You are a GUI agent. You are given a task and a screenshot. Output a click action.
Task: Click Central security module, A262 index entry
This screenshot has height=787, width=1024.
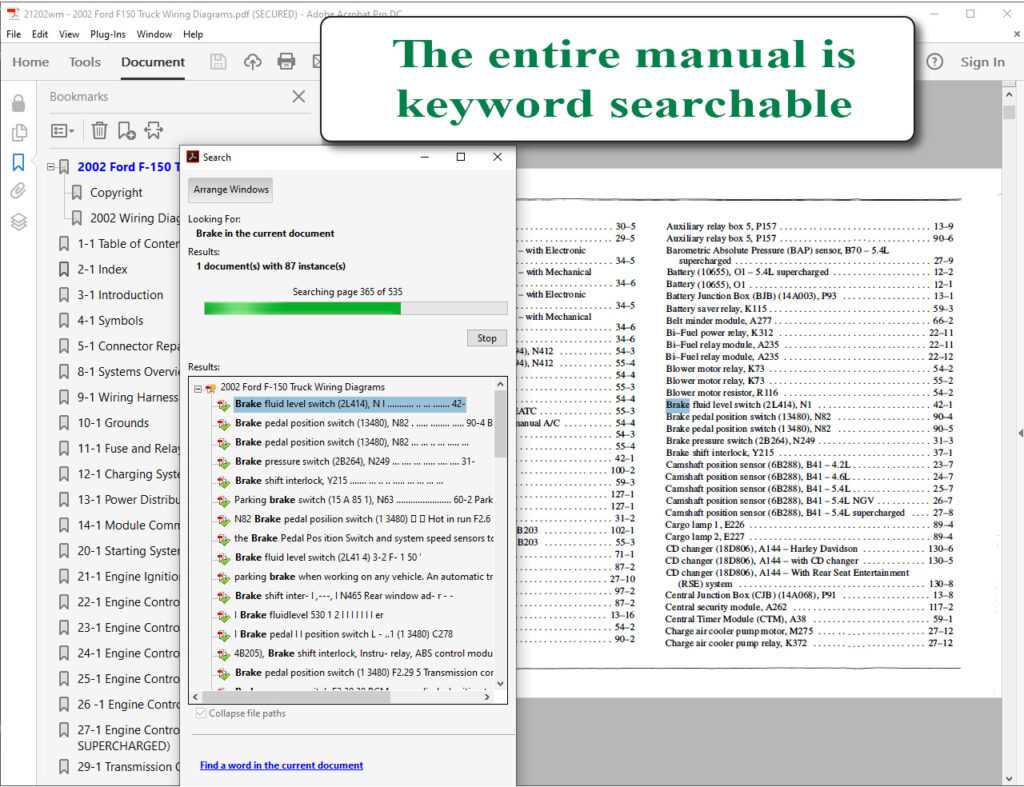[x=726, y=607]
